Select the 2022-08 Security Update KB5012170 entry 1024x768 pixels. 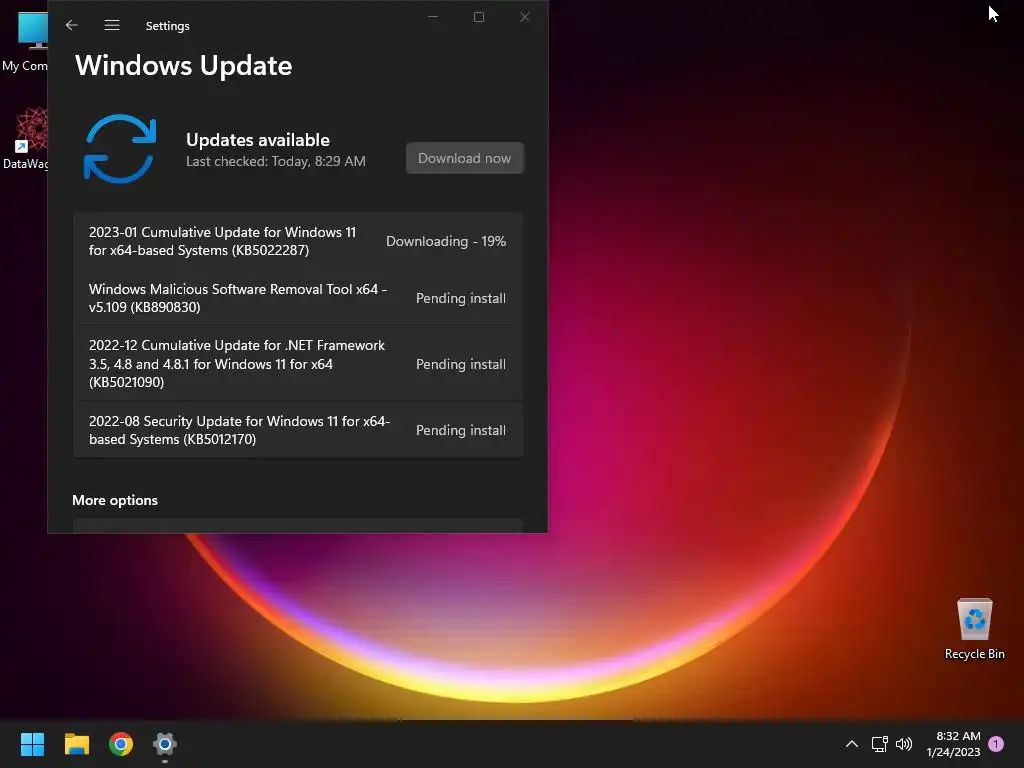(x=298, y=430)
